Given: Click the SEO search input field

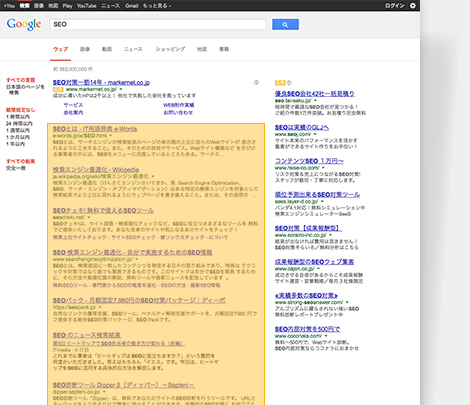Looking at the screenshot, I should click(158, 24).
